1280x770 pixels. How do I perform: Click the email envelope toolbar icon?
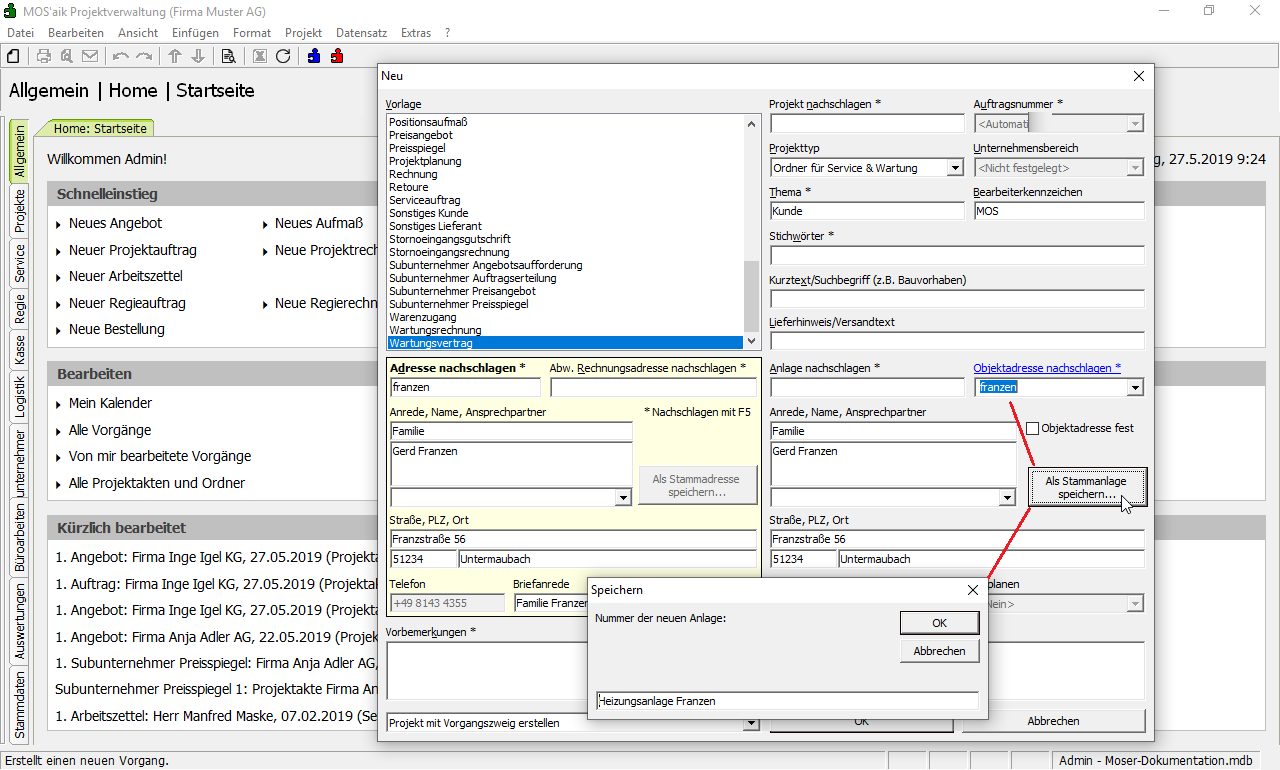click(x=90, y=56)
